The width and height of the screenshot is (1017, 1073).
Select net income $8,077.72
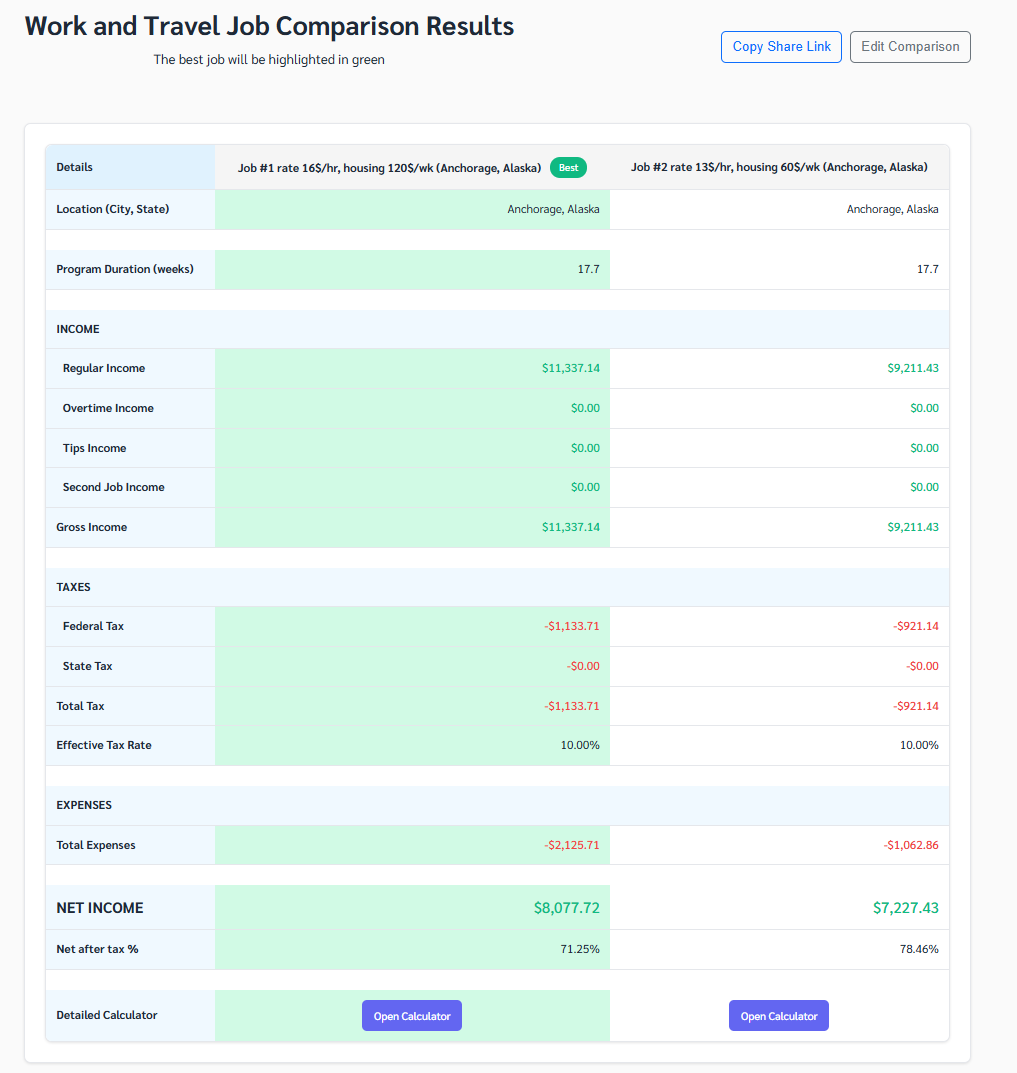[x=567, y=908]
